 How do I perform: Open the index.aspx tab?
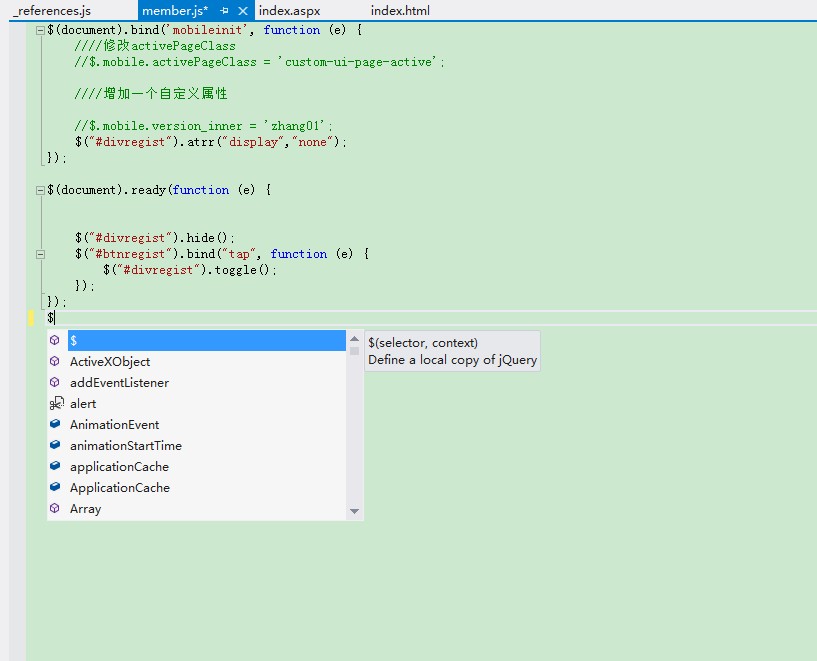289,11
